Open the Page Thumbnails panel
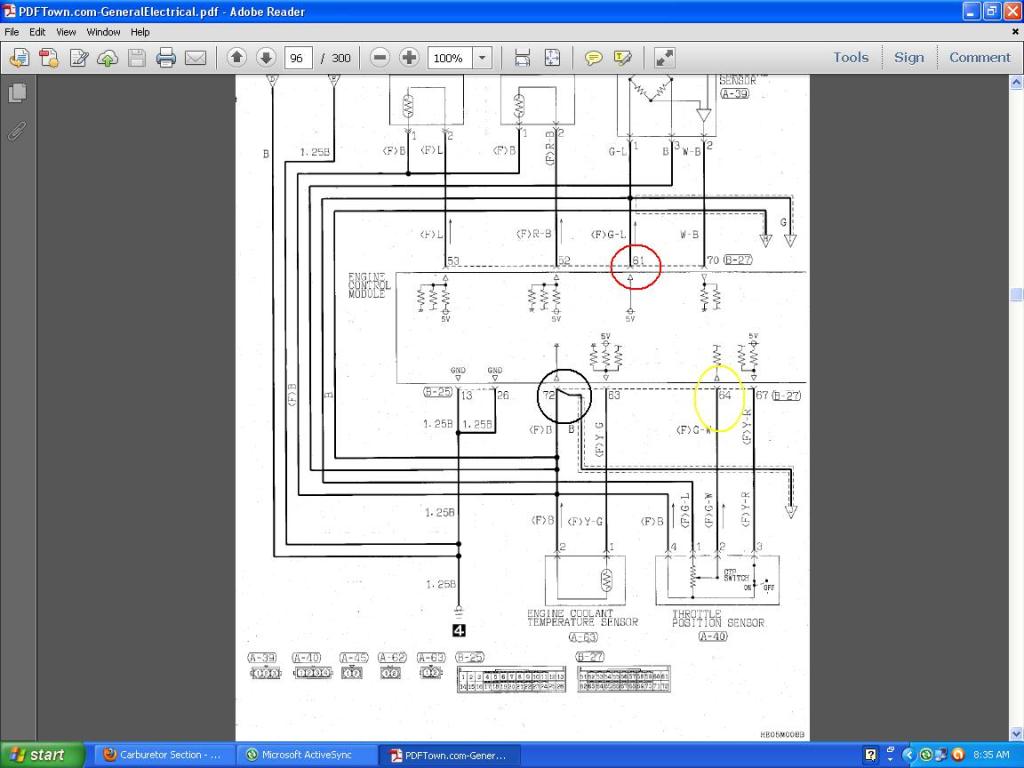Image resolution: width=1024 pixels, height=768 pixels. [x=17, y=93]
